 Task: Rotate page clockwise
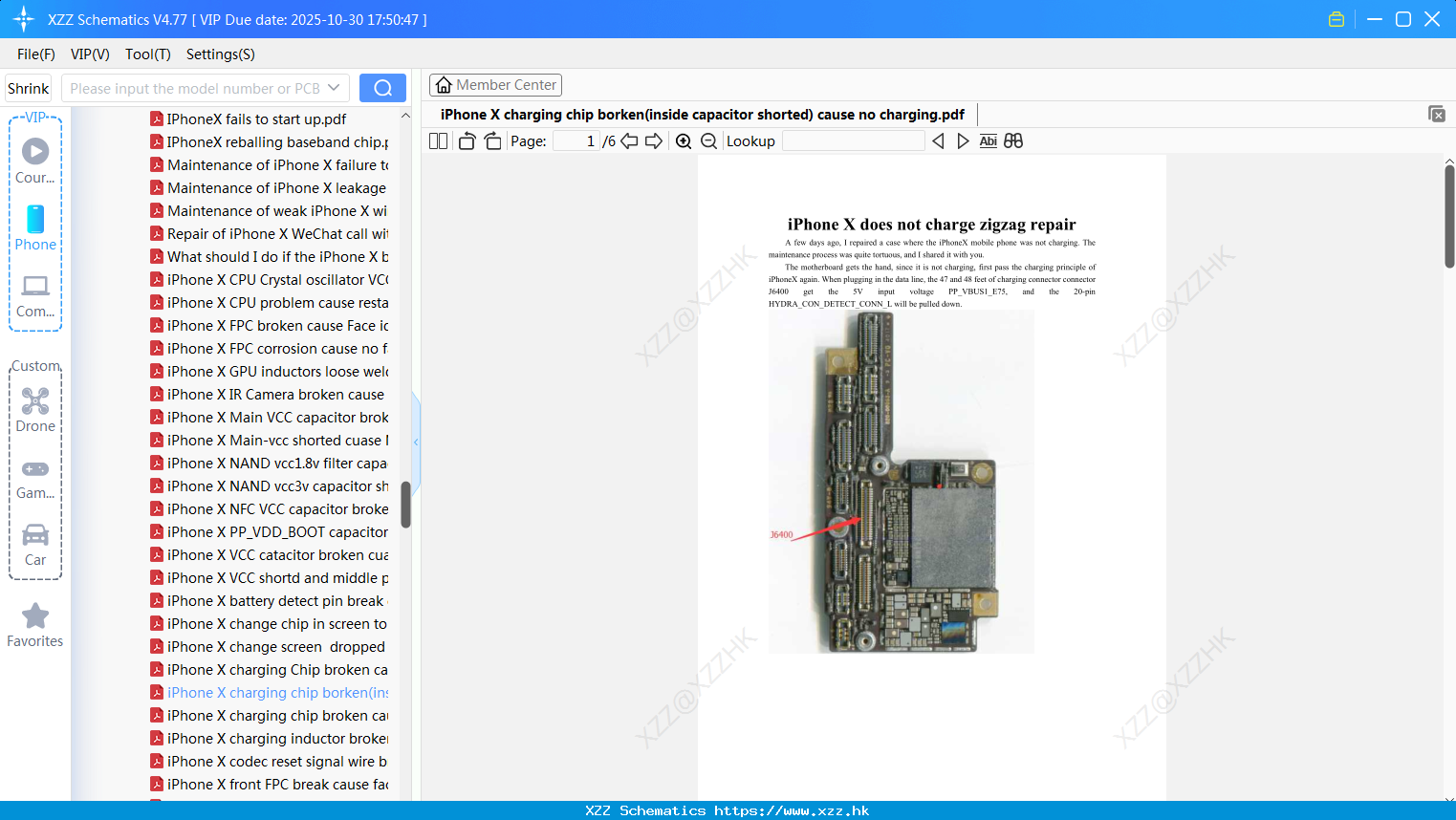coord(492,140)
